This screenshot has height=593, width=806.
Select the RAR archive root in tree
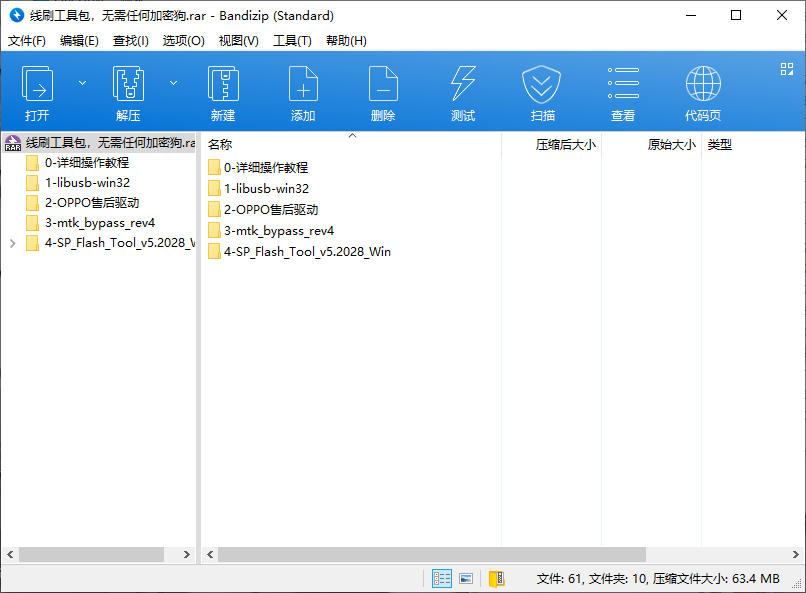tap(99, 142)
